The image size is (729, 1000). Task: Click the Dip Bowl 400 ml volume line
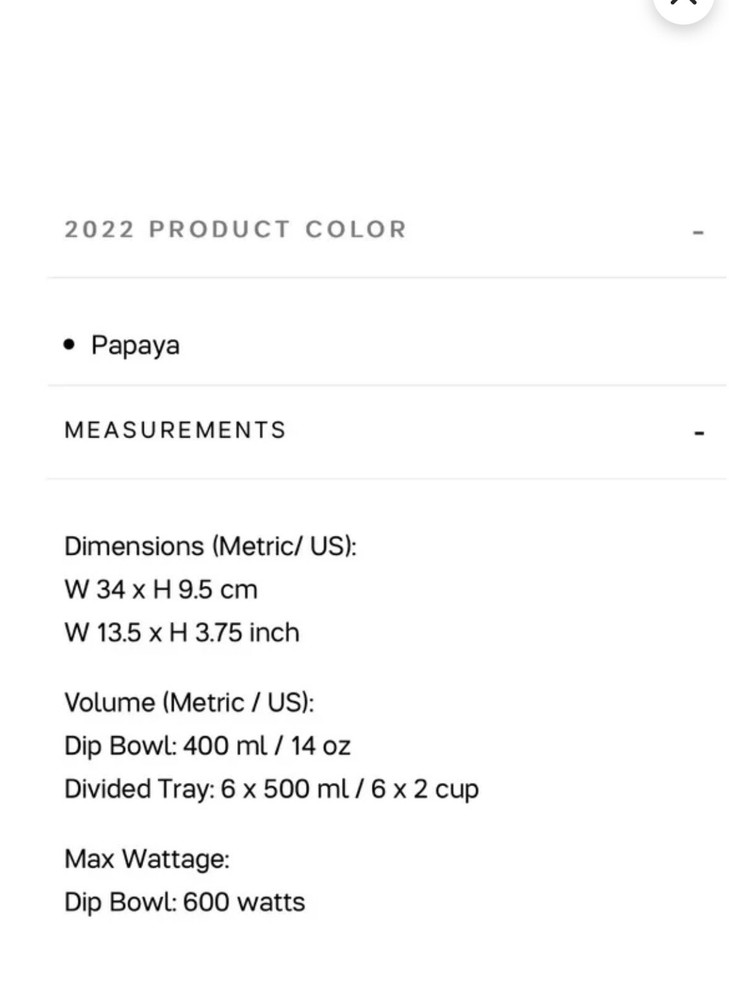[207, 745]
